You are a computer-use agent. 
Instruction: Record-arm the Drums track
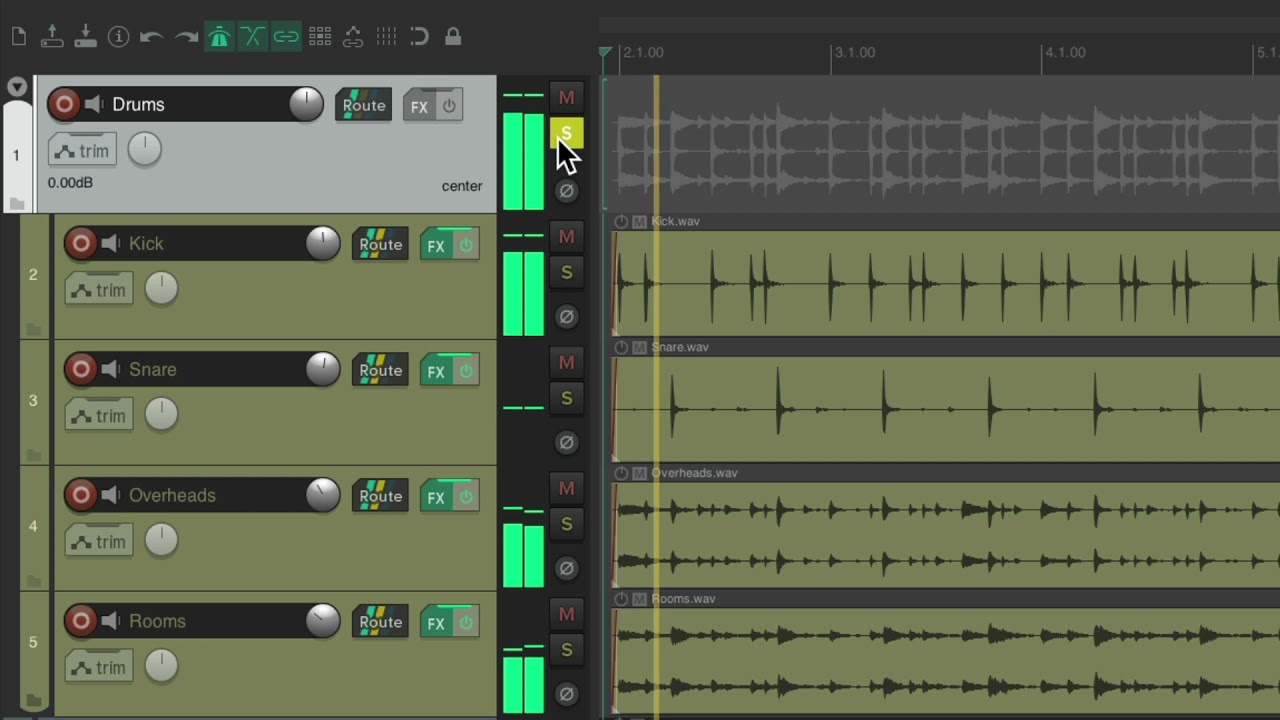coord(64,104)
